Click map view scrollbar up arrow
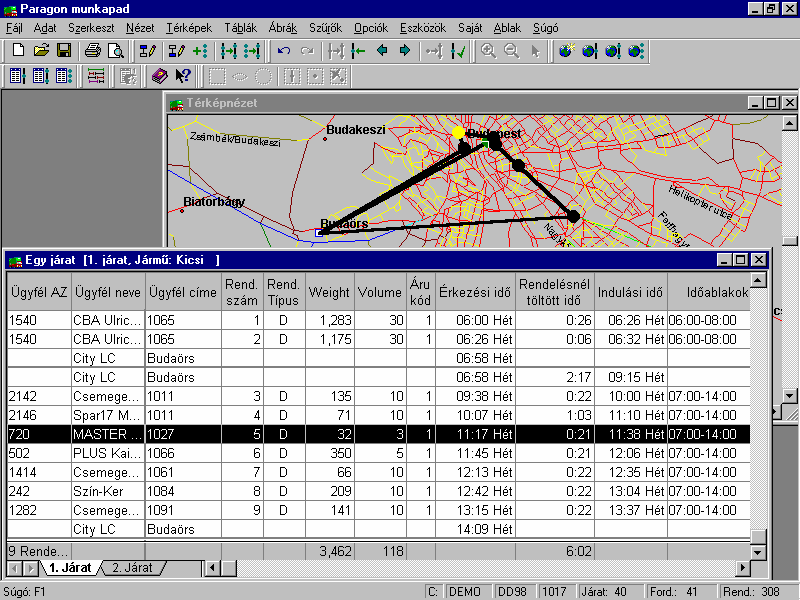Screen dimensions: 800x600 [x=789, y=123]
